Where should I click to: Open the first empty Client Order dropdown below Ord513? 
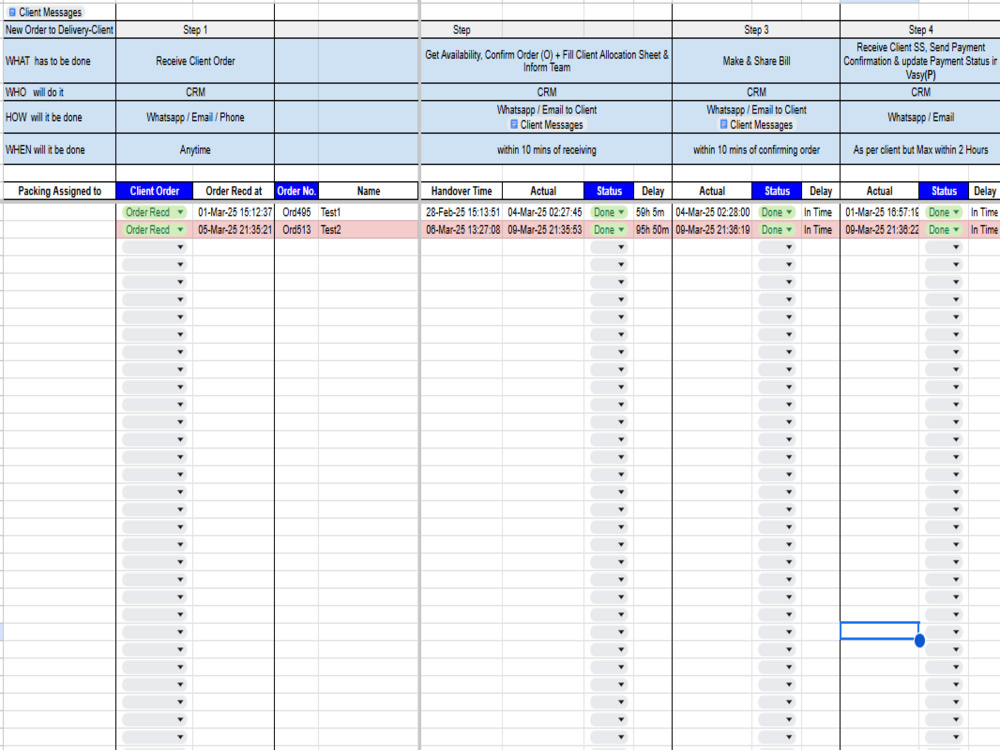click(x=154, y=247)
